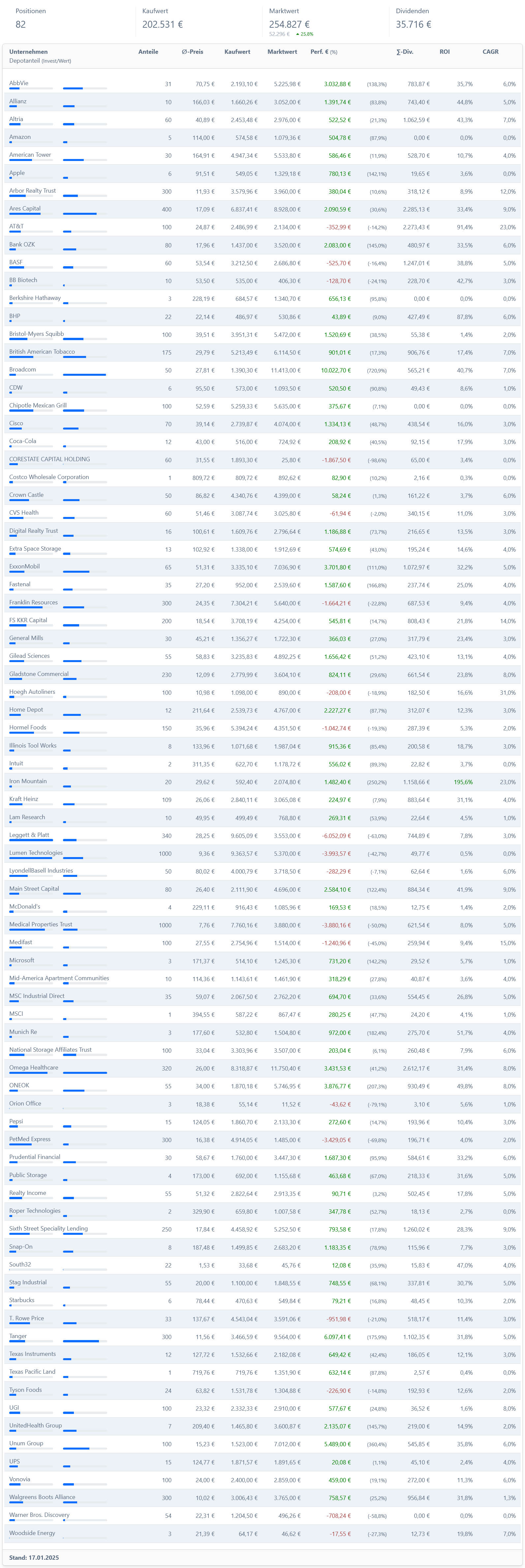
Task: Click Ares Capital purchase value 6.837,41 €
Action: click(x=244, y=209)
